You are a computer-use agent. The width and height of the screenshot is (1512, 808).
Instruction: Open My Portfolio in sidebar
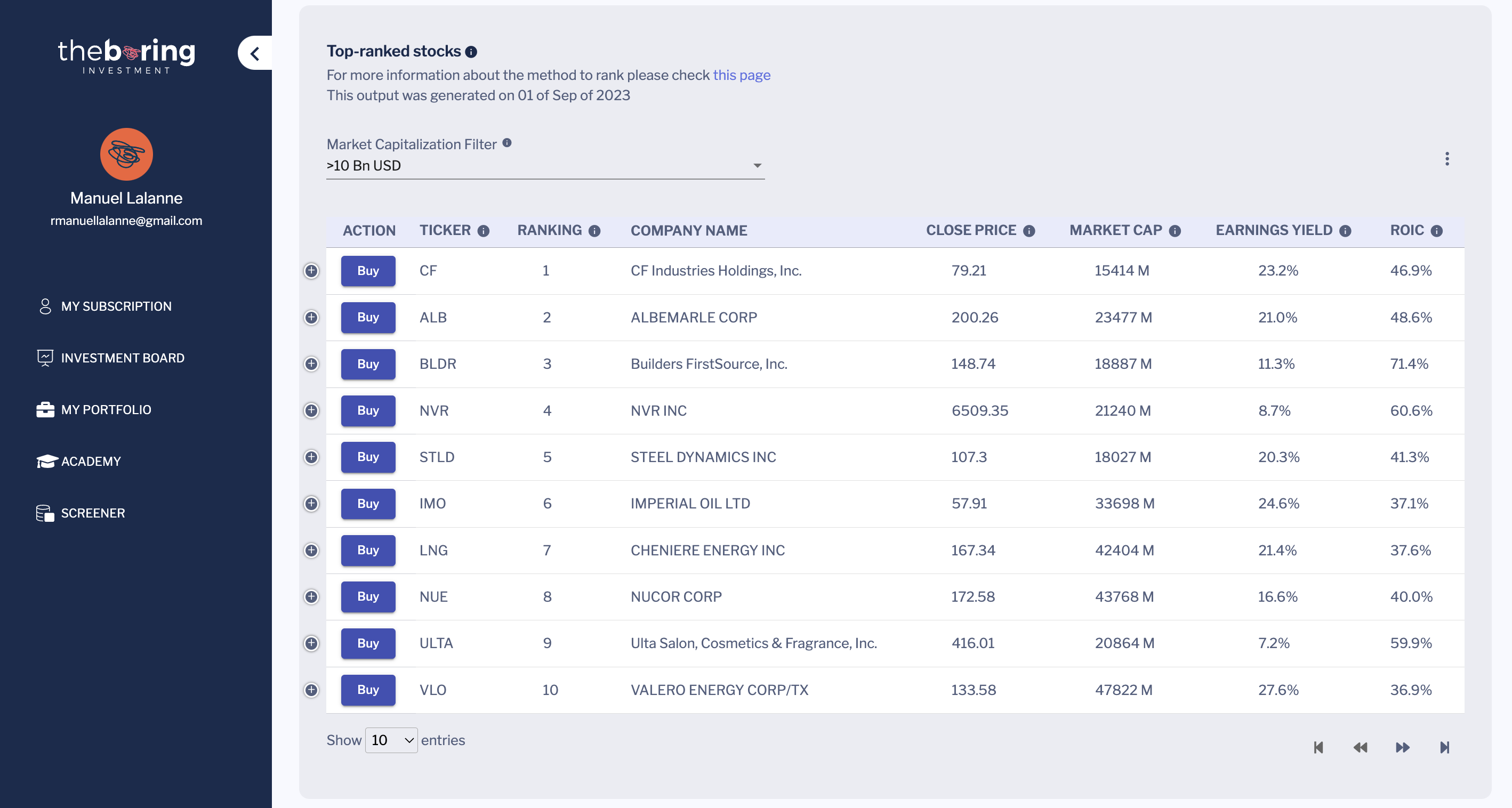point(95,409)
